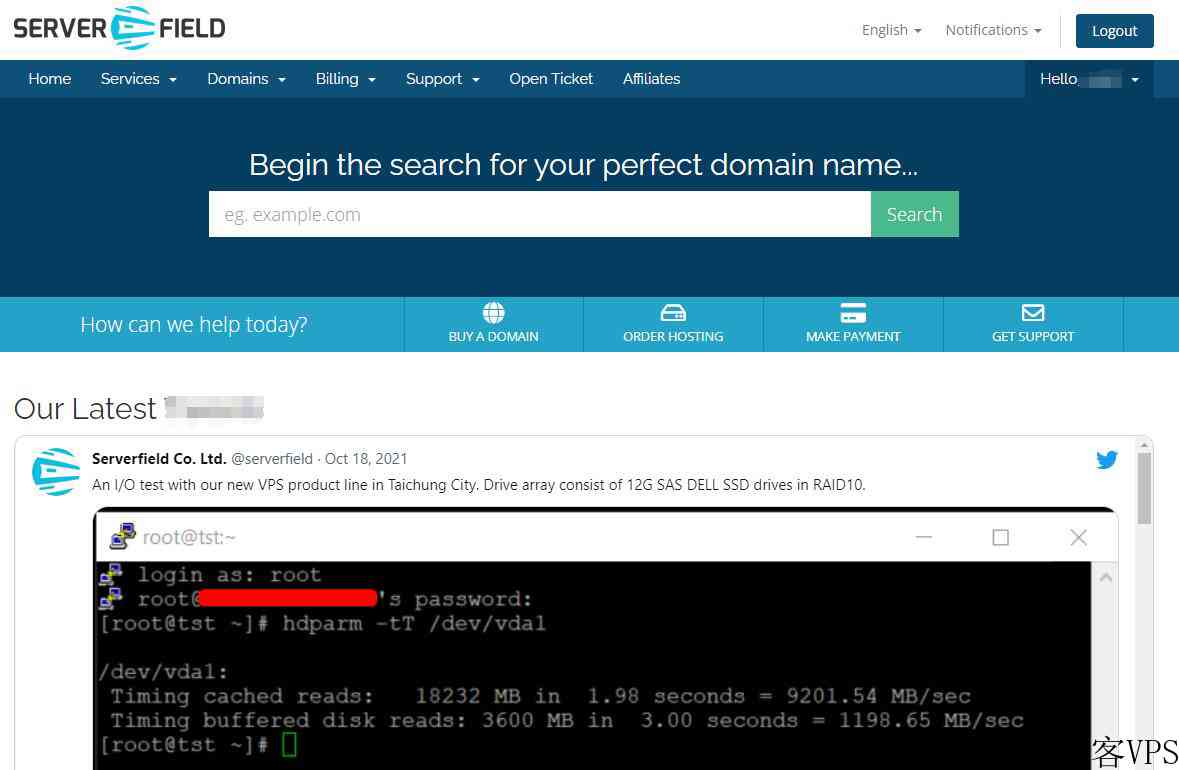
Task: Click the Logout button
Action: coord(1114,31)
